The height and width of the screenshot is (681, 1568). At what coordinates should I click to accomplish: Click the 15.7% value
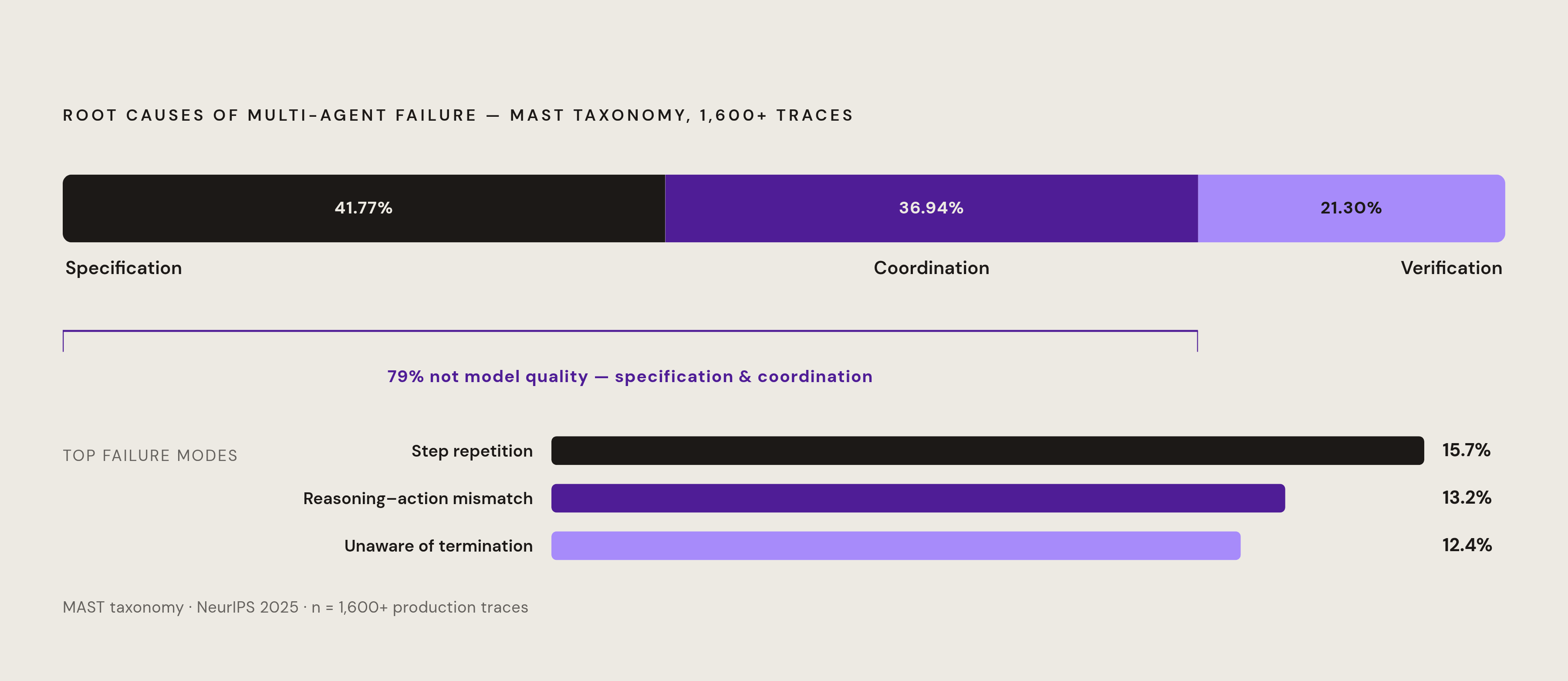(x=1466, y=450)
